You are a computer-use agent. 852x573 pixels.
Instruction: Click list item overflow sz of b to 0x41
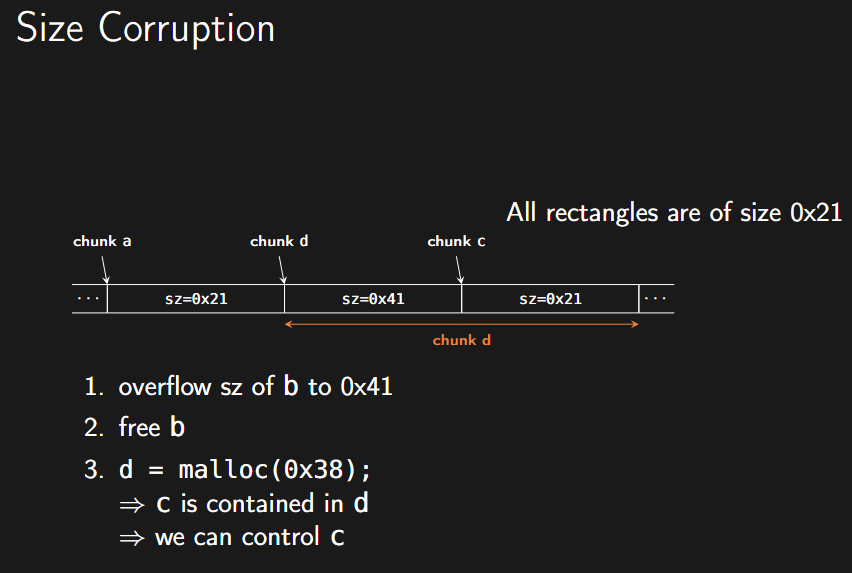click(238, 387)
